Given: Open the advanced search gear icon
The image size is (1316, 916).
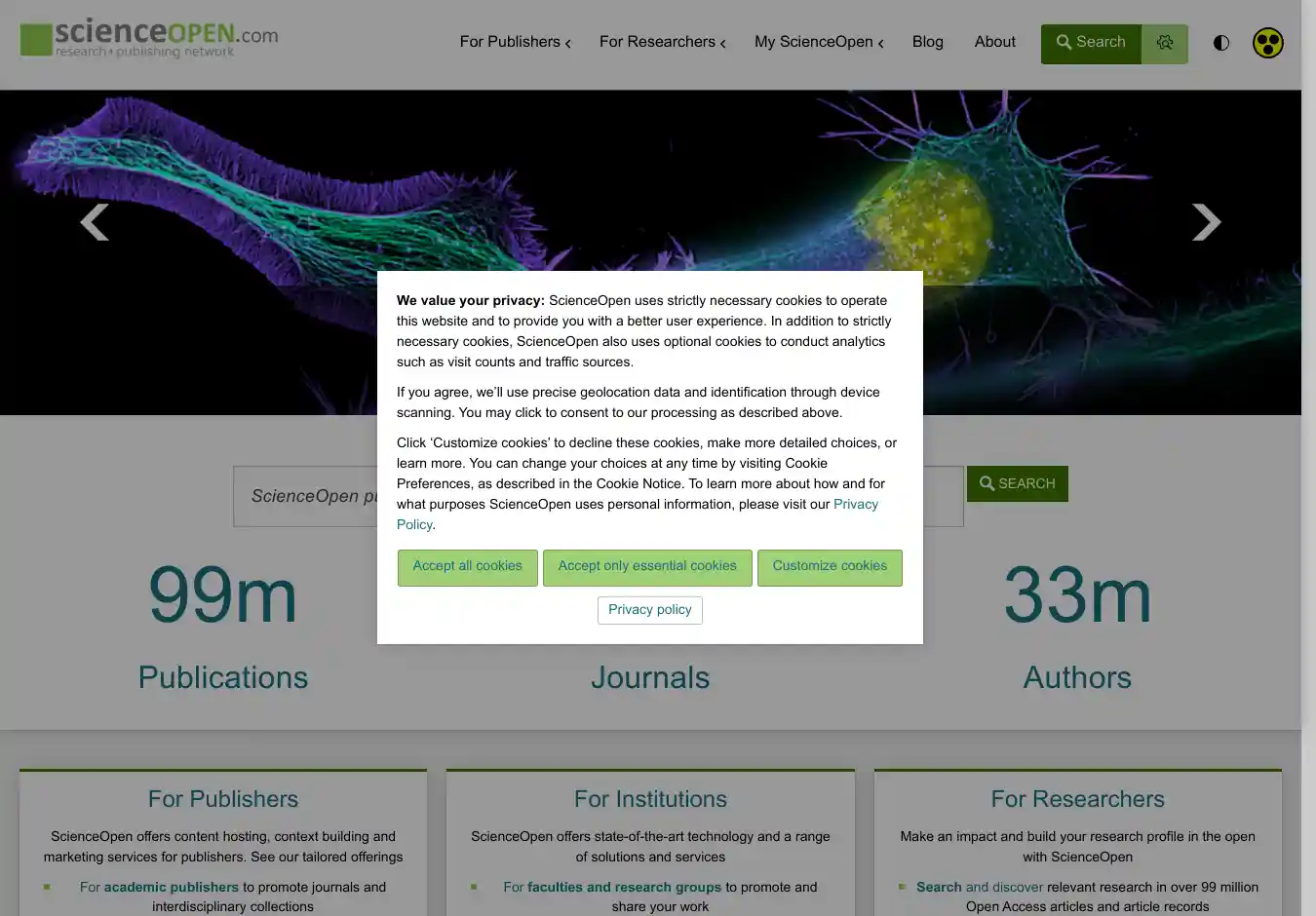Looking at the screenshot, I should pos(1165,43).
